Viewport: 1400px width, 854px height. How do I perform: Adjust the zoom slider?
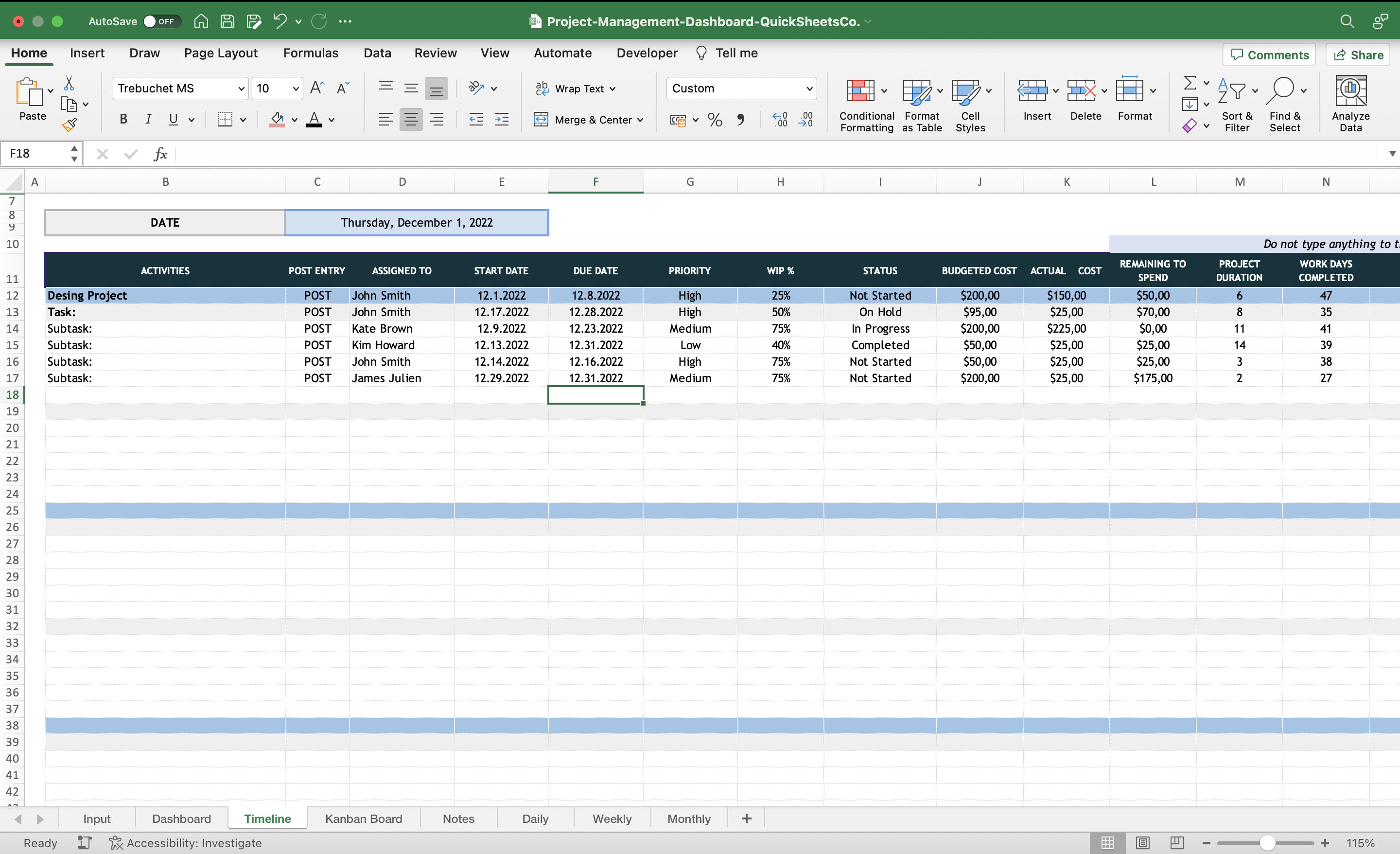(1267, 843)
